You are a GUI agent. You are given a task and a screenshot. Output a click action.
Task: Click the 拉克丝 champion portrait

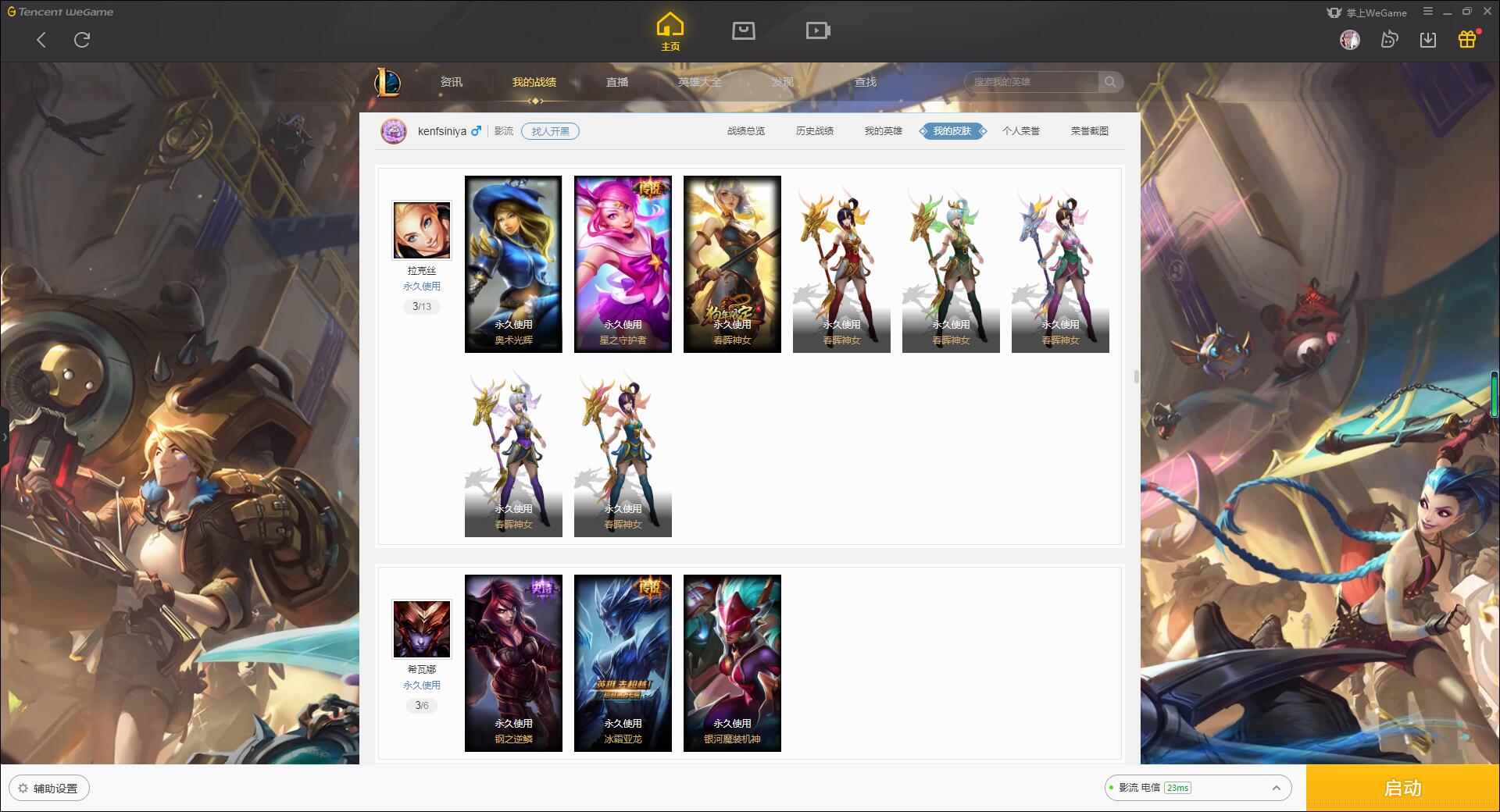pyautogui.click(x=422, y=230)
